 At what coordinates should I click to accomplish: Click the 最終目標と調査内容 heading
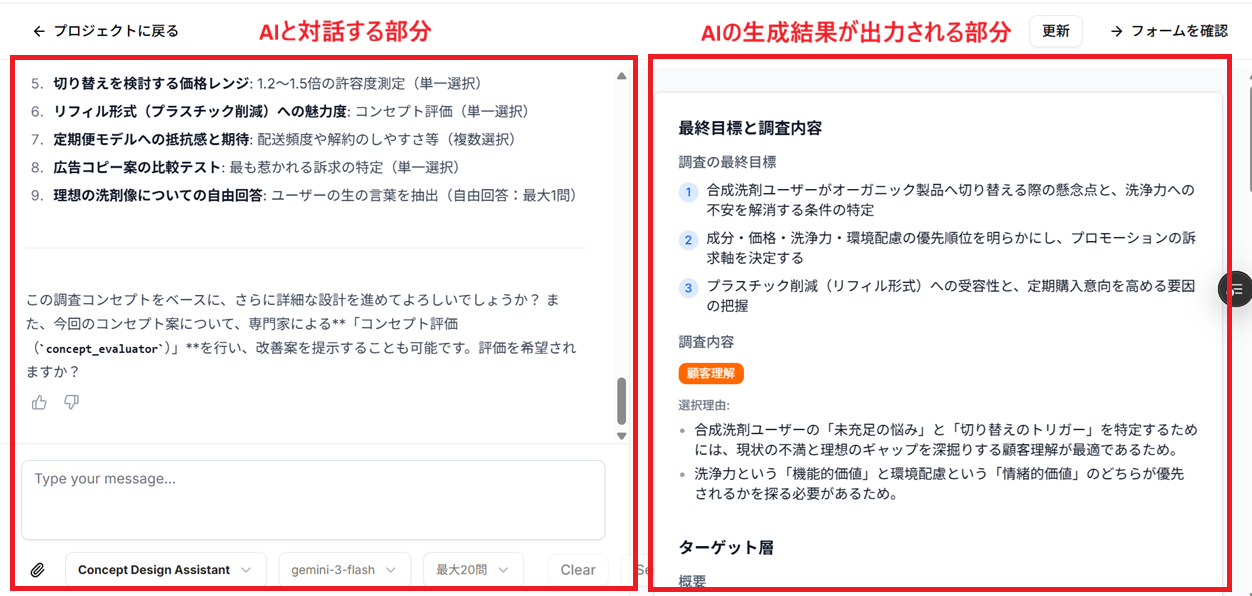[x=750, y=128]
